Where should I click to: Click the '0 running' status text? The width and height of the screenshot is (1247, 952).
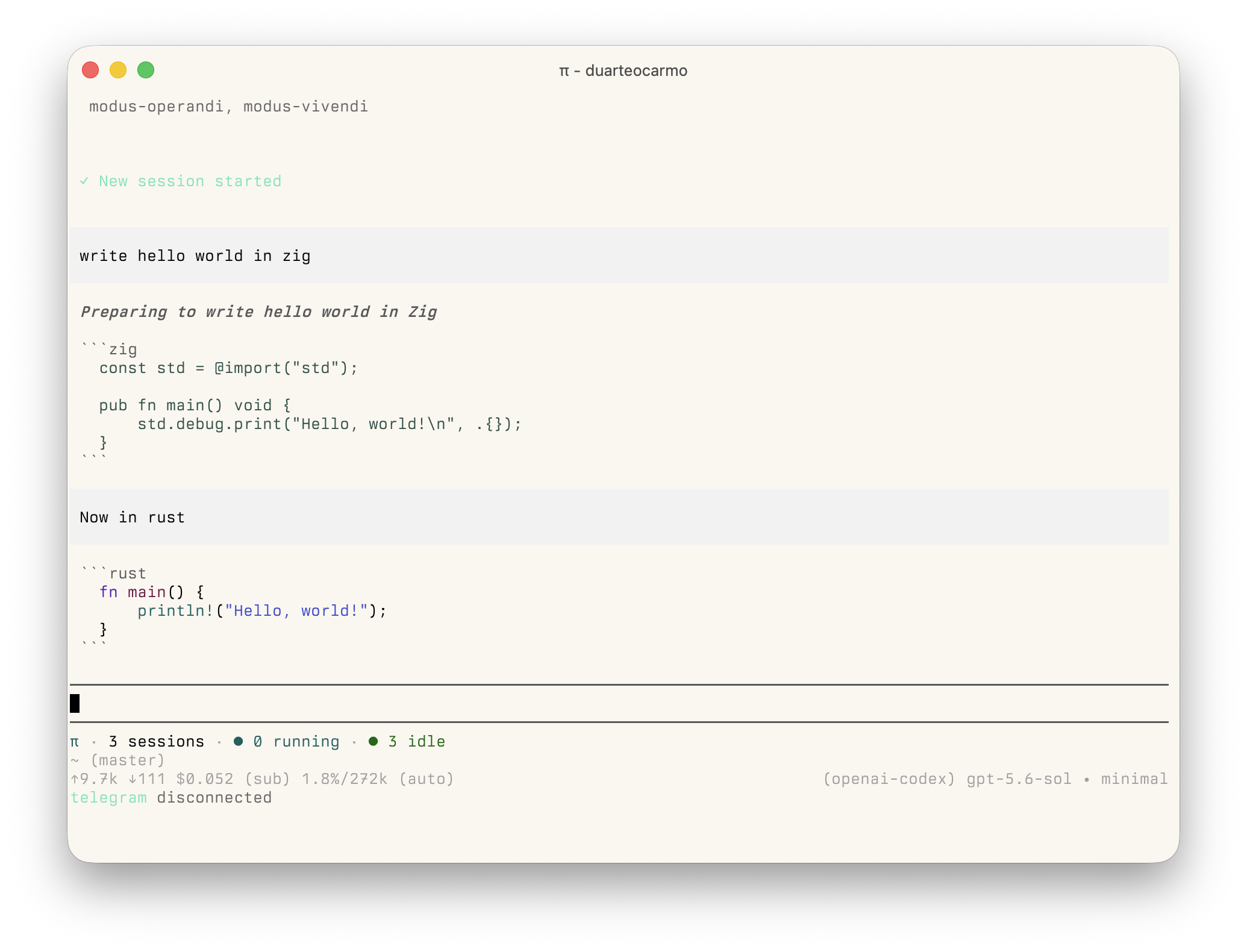pyautogui.click(x=296, y=742)
